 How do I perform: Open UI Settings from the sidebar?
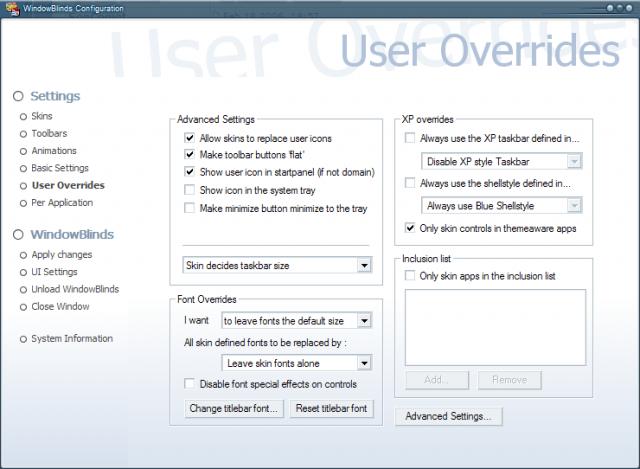(54, 272)
